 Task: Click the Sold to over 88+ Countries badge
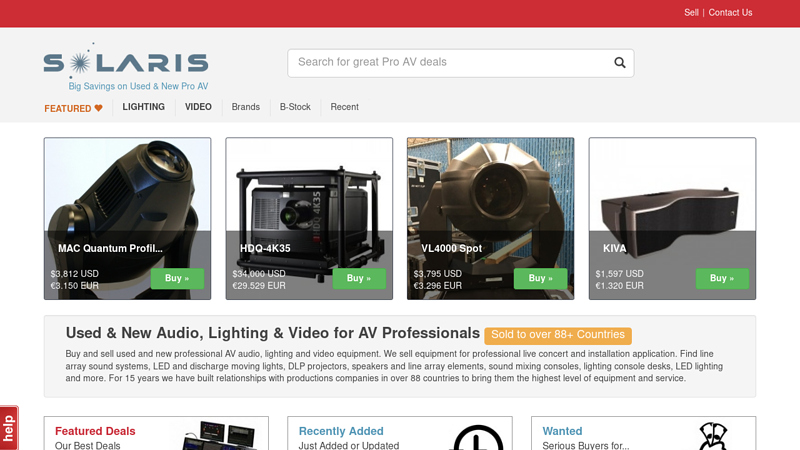558,335
